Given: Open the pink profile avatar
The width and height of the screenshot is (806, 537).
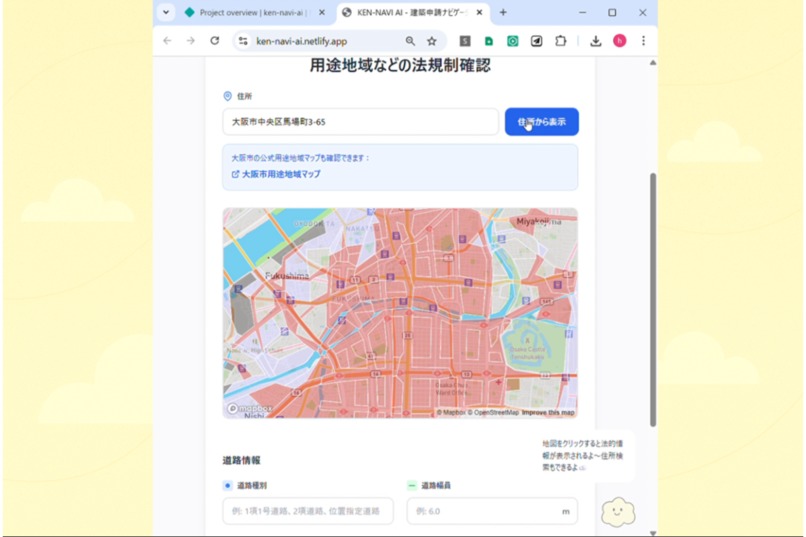Looking at the screenshot, I should coord(619,41).
